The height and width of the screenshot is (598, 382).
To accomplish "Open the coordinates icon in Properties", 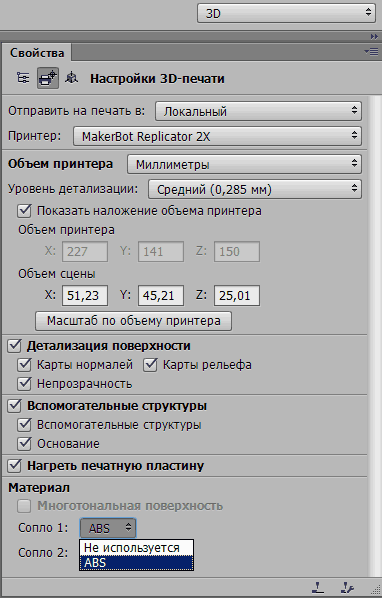I will [x=71, y=78].
